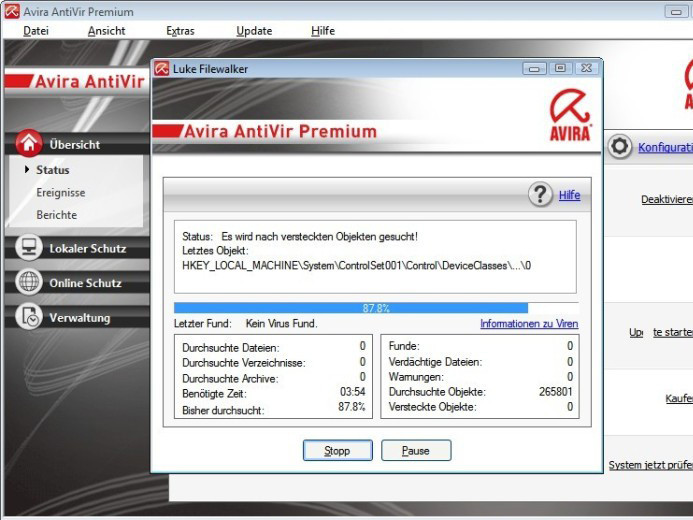Click the 87.8% scan progress bar
This screenshot has height=520, width=693.
pyautogui.click(x=376, y=308)
